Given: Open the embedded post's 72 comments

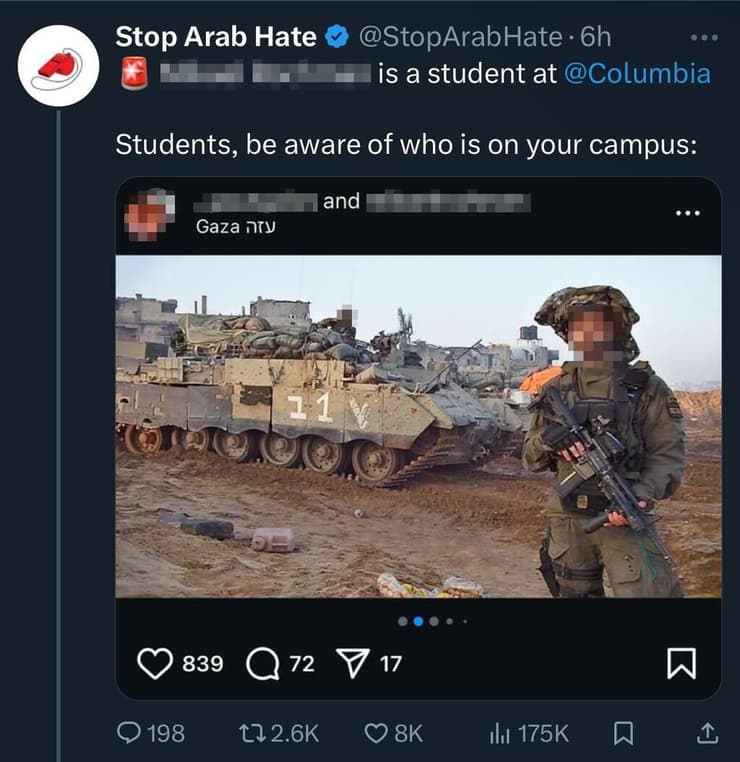Looking at the screenshot, I should pyautogui.click(x=260, y=663).
